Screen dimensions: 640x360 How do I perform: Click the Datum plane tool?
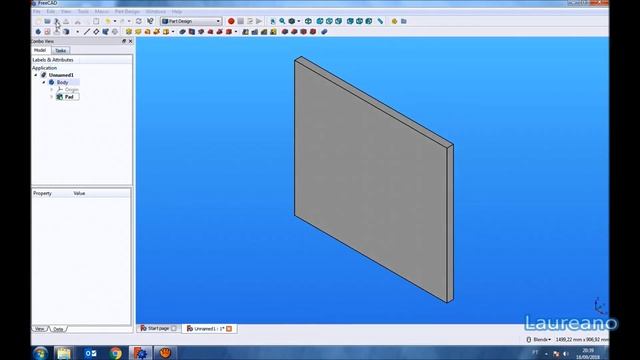click(x=96, y=32)
